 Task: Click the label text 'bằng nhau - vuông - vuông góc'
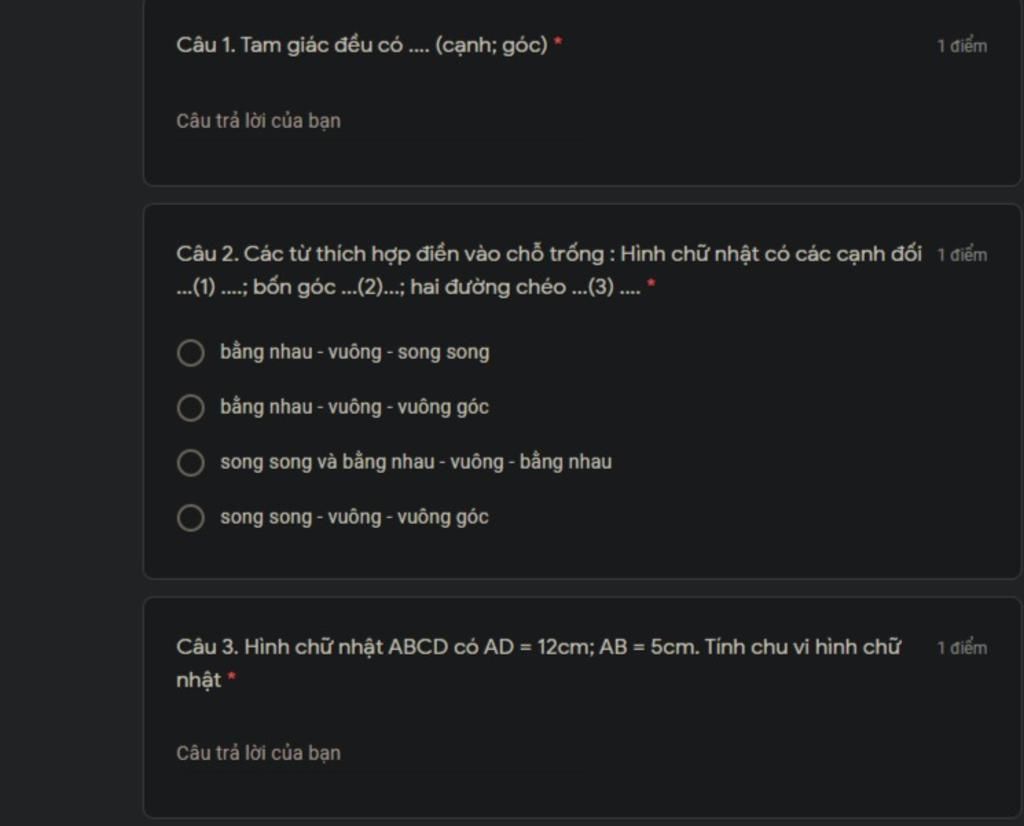[x=355, y=407]
